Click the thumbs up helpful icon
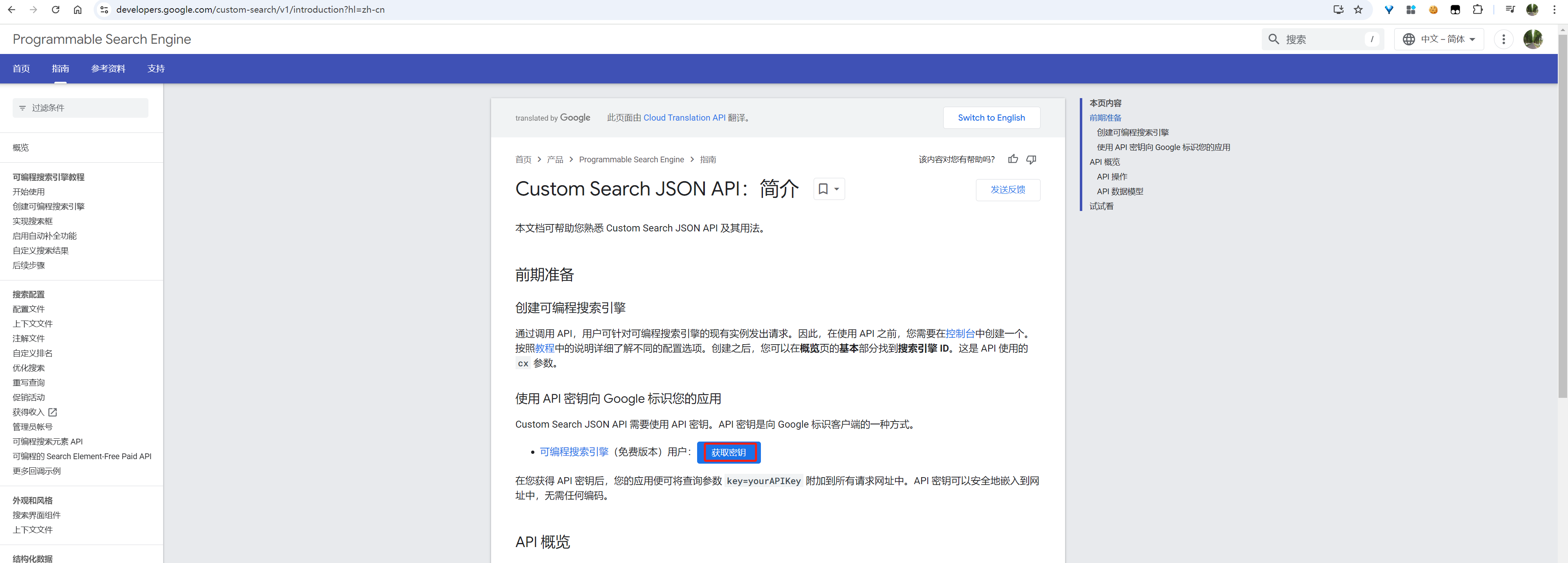The image size is (1568, 563). tap(1013, 159)
